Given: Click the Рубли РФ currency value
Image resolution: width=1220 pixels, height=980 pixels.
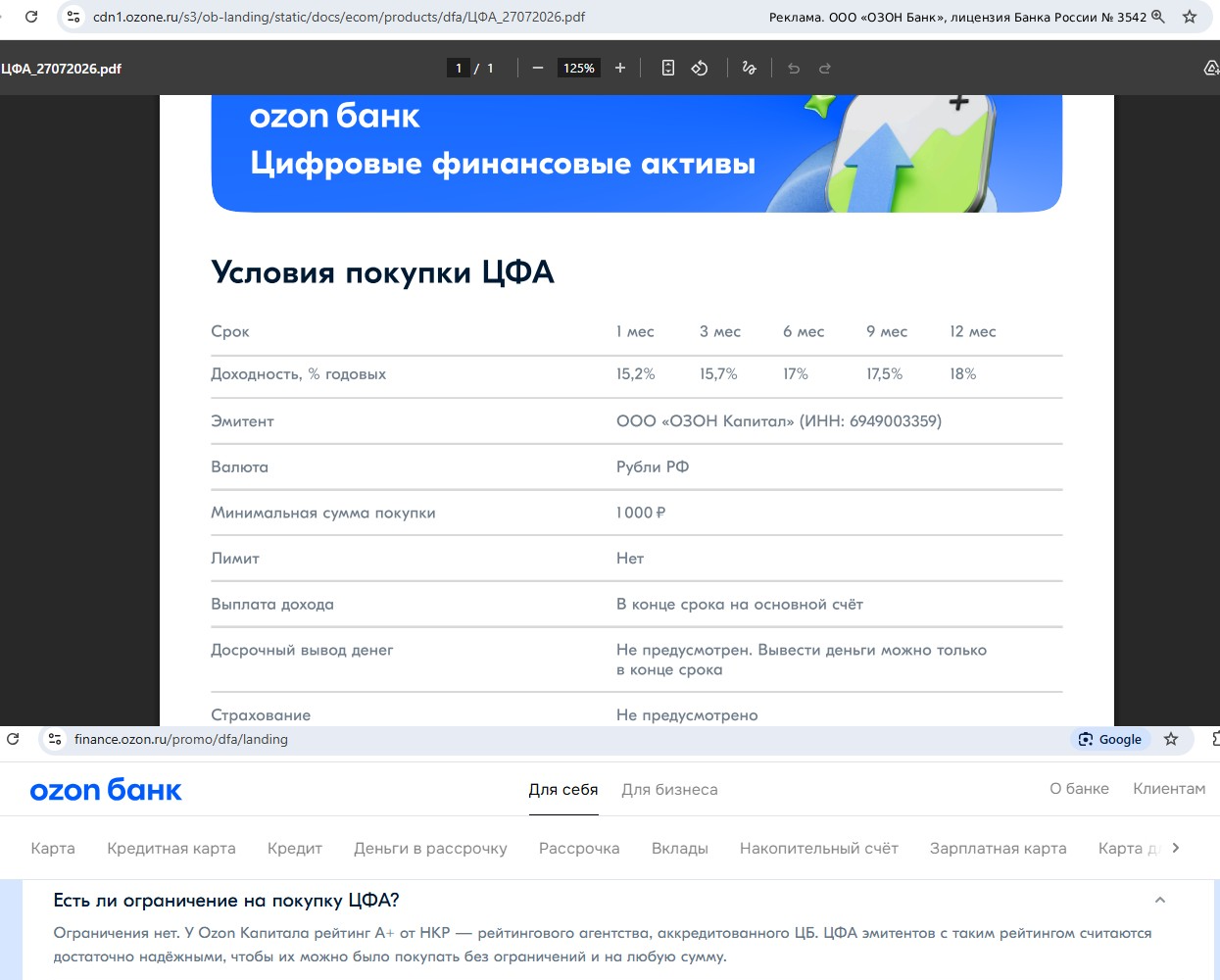Looking at the screenshot, I should point(653,466).
